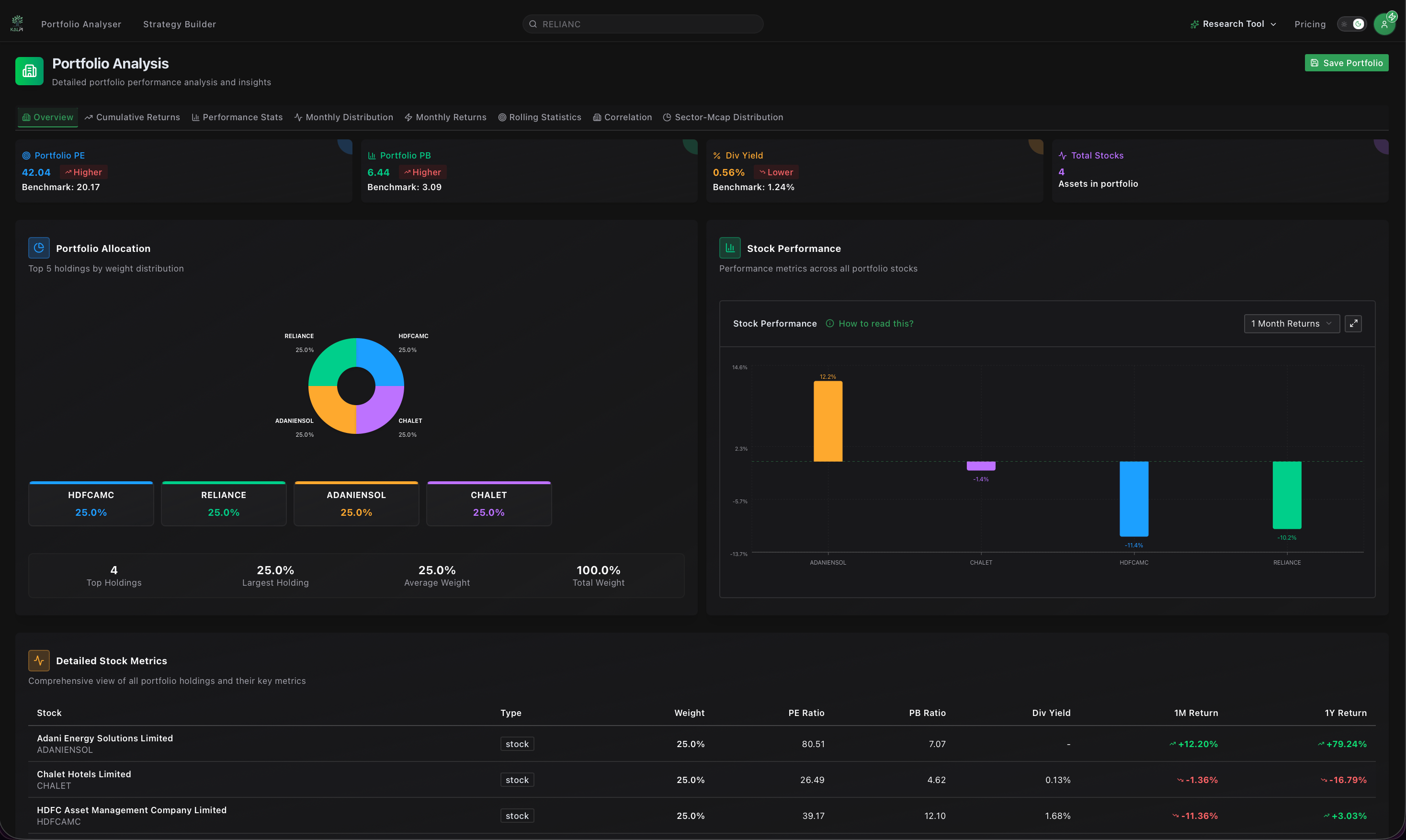The width and height of the screenshot is (1406, 840).
Task: Click the orange ADANIENSOL donut slice
Action: coord(332,410)
